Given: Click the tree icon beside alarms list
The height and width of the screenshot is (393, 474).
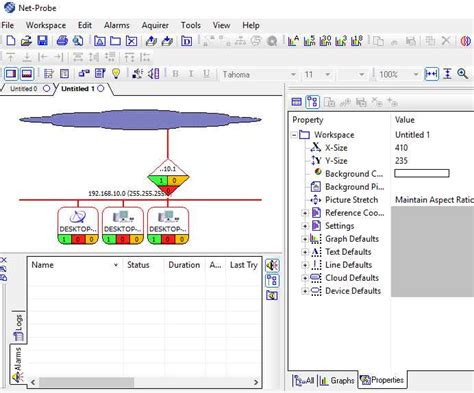Looking at the screenshot, I should point(272,281).
